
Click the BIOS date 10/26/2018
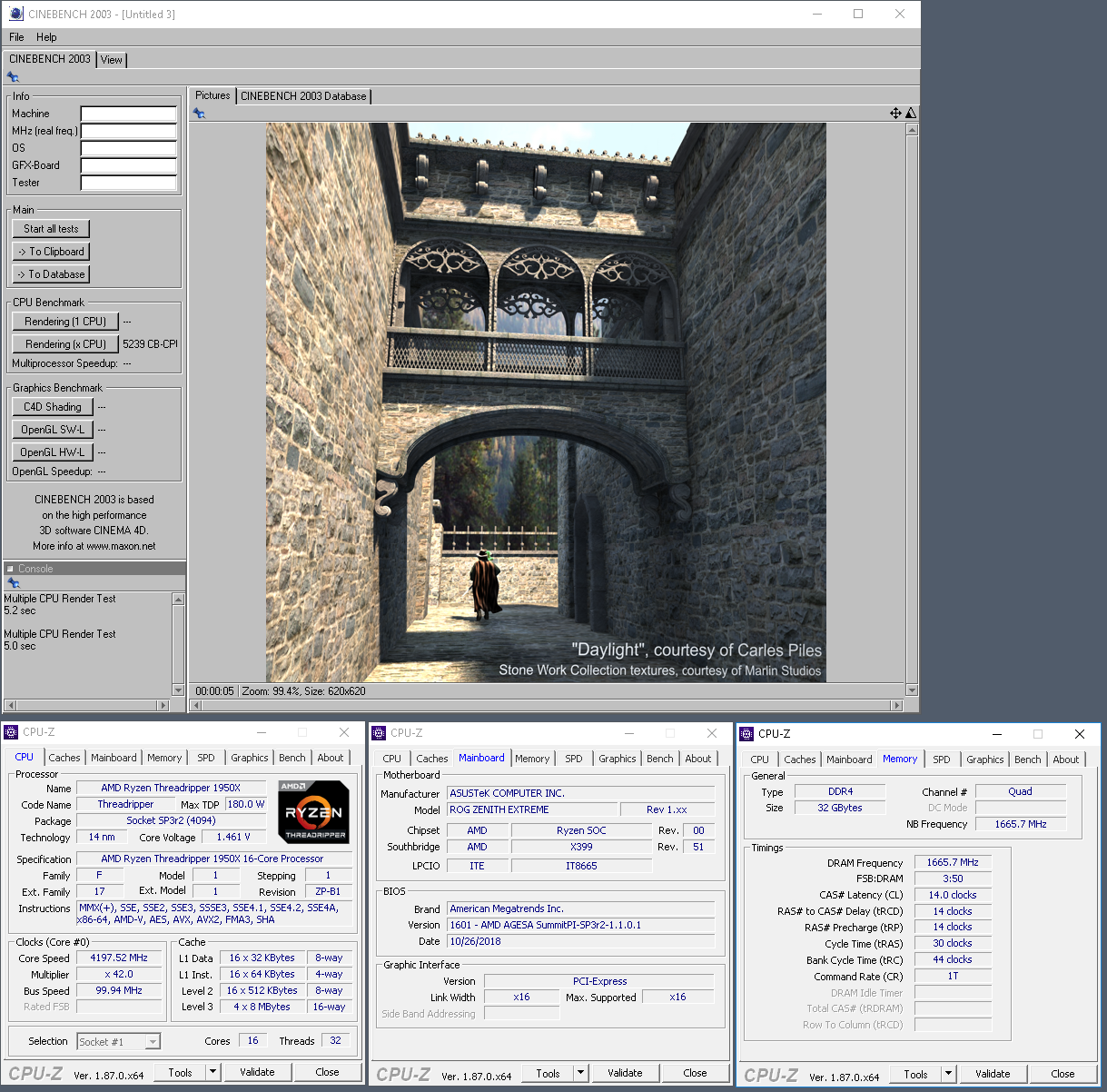(x=581, y=941)
